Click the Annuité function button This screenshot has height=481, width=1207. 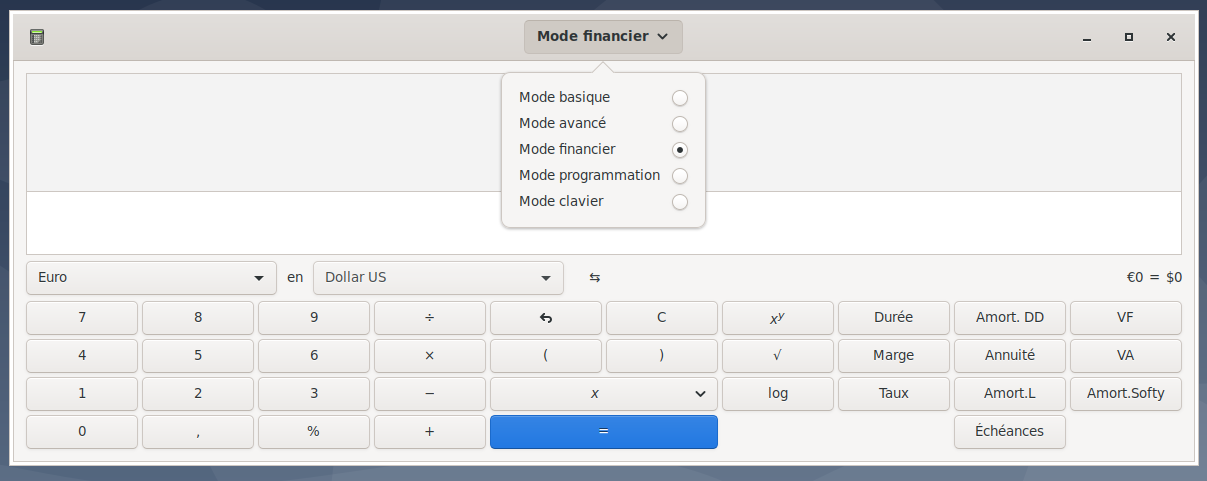1009,356
